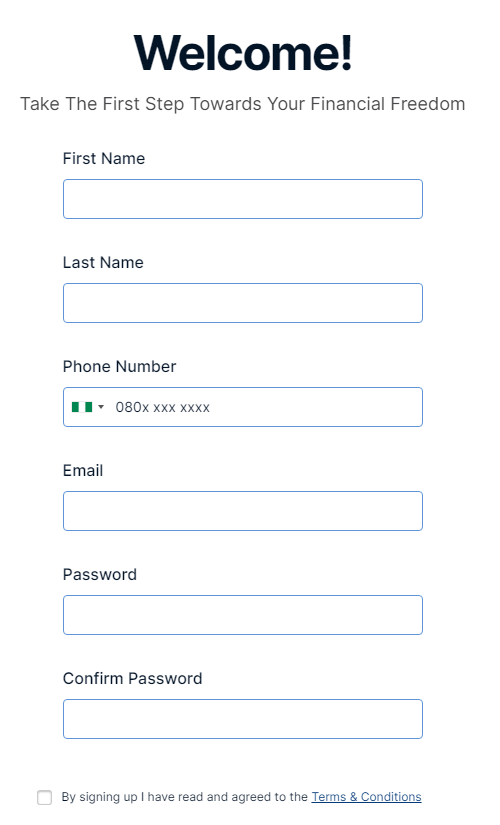Click the Password label text
The height and width of the screenshot is (825, 500).
(x=99, y=574)
